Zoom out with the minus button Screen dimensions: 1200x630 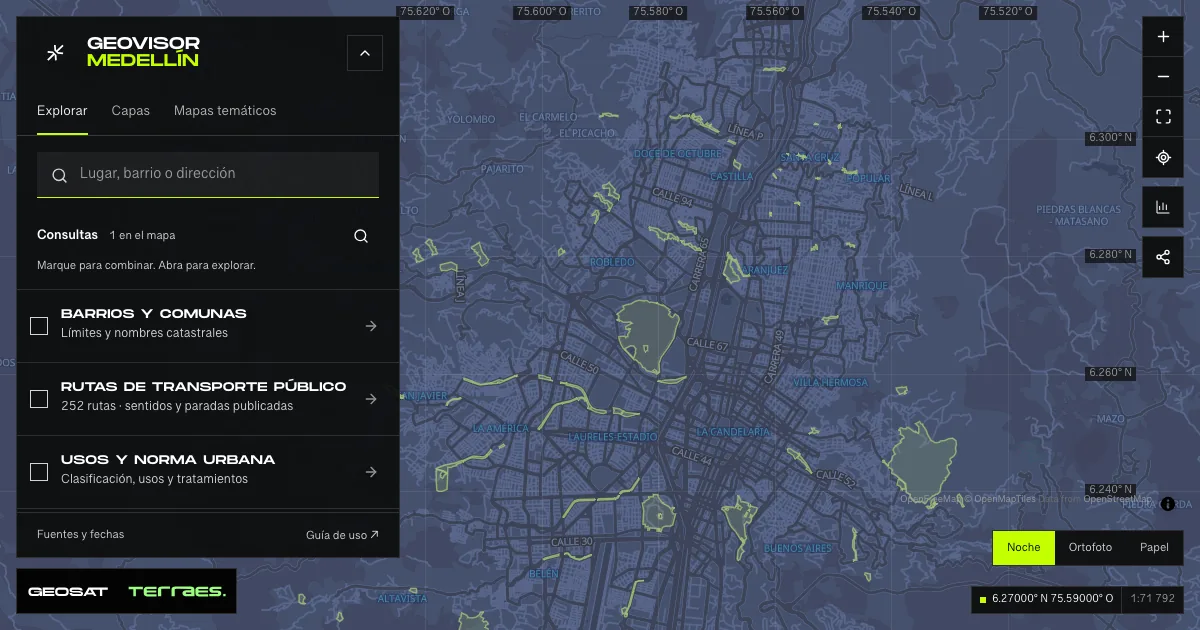[1163, 77]
